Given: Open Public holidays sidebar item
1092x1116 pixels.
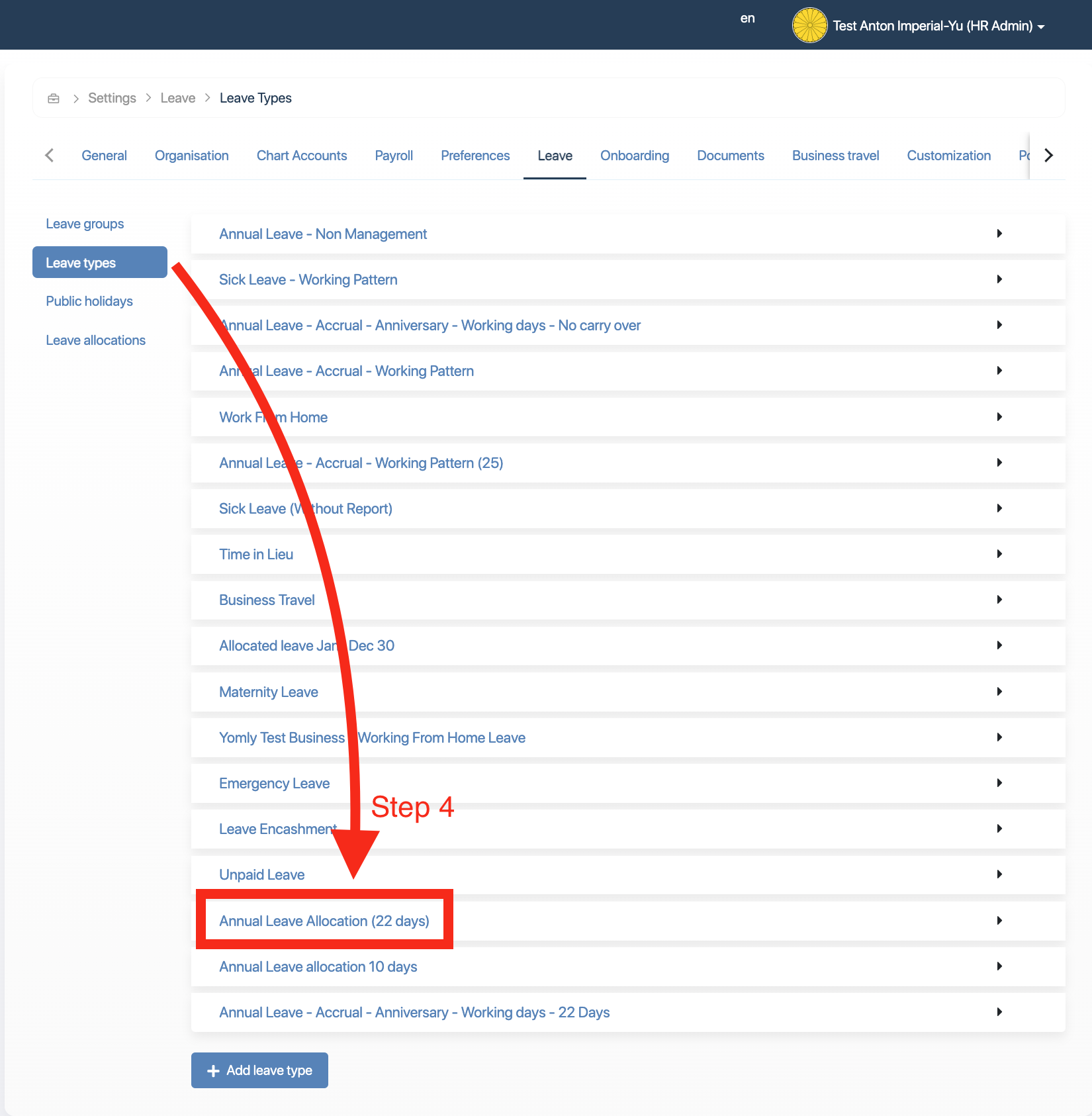Looking at the screenshot, I should coord(89,301).
